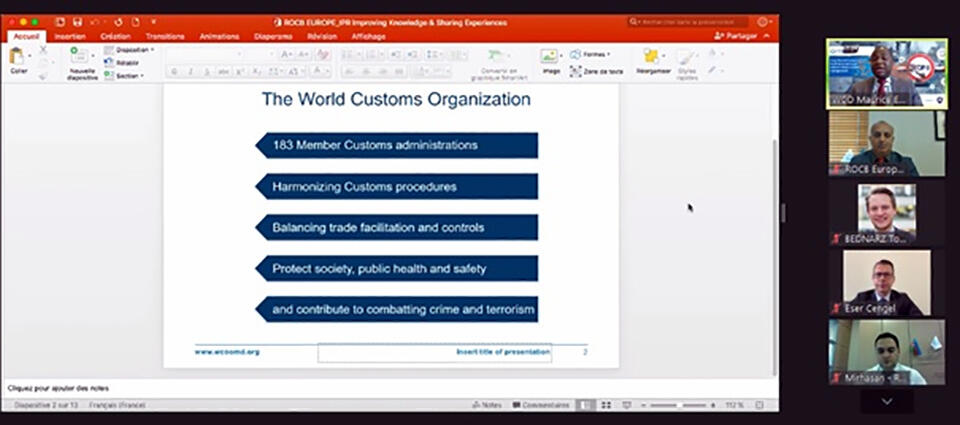Open the Disposition layout dropdown

coord(129,50)
